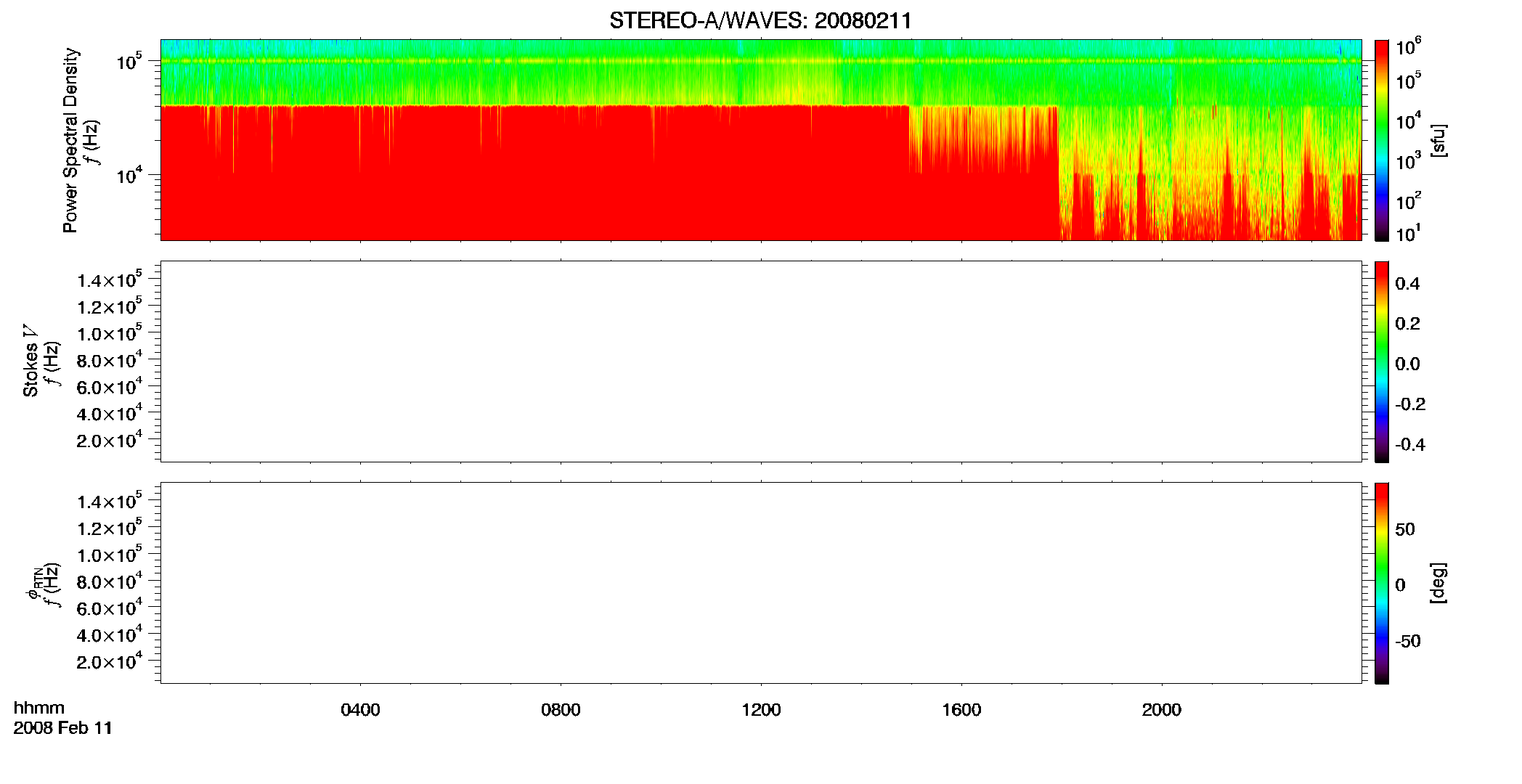
Task: Click 6.0×10^4 tick in Stokes V panel
Action: pos(110,386)
